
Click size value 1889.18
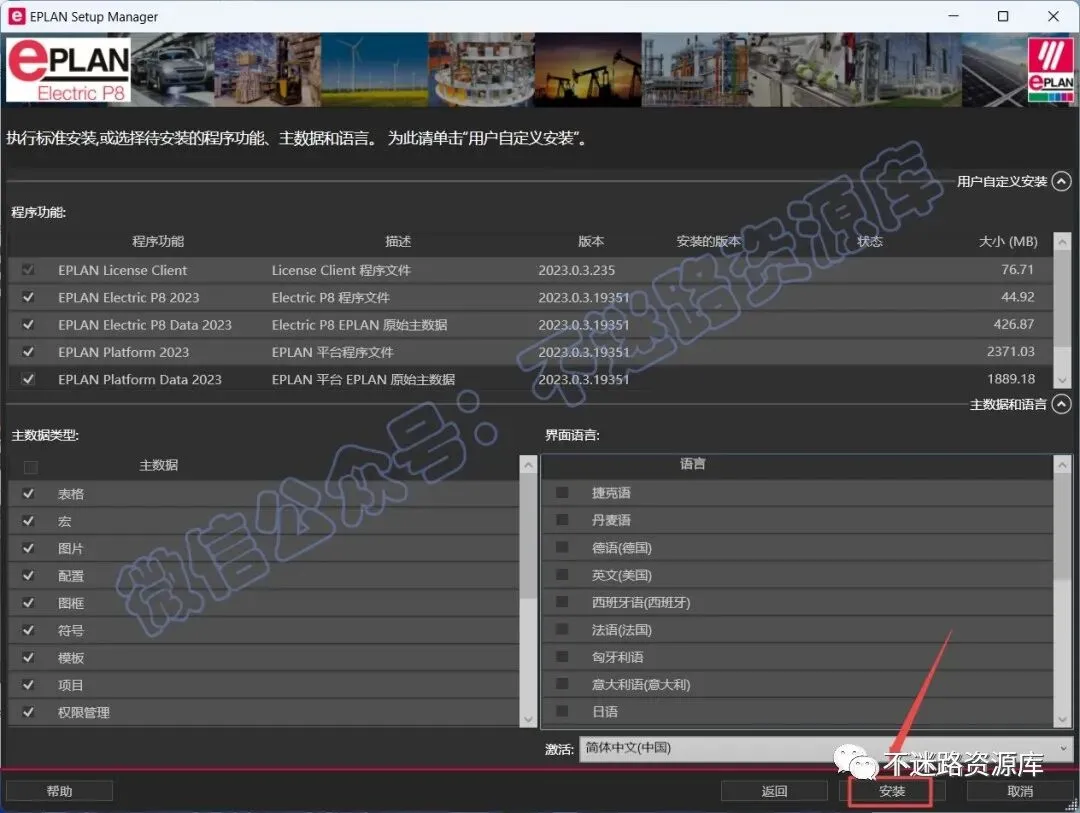1010,378
